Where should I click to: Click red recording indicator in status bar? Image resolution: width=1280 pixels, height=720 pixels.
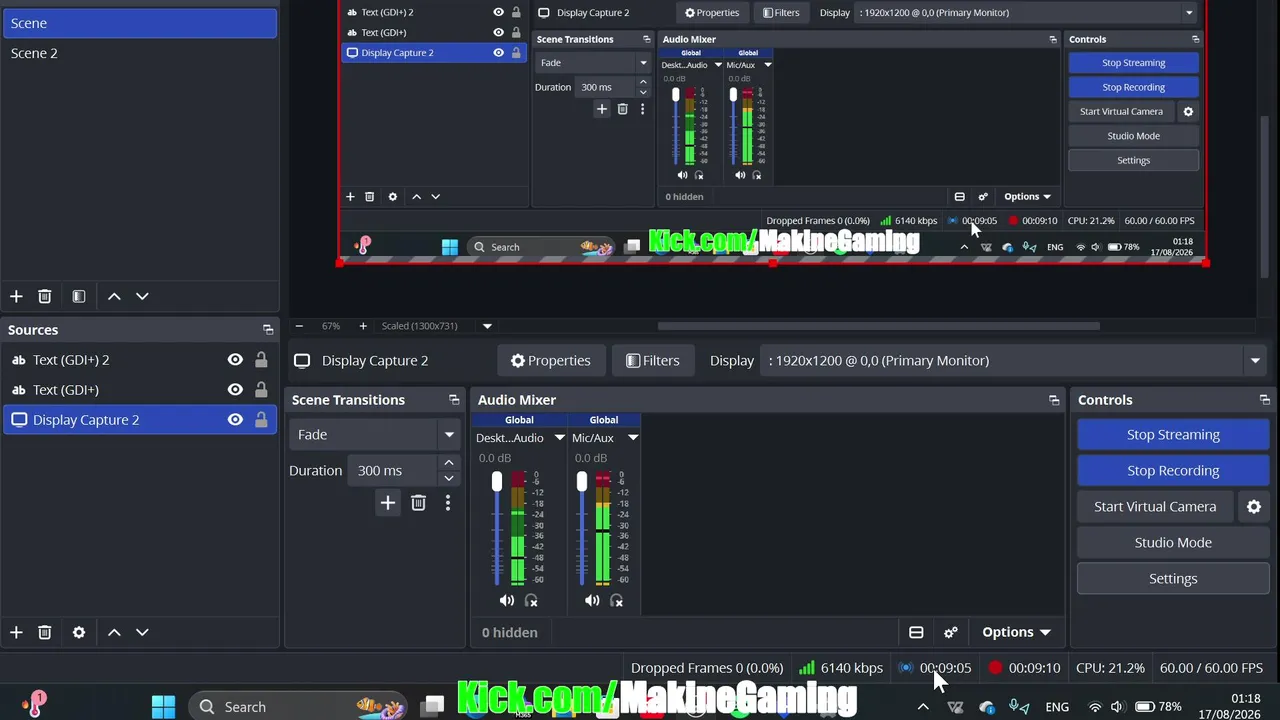click(995, 668)
